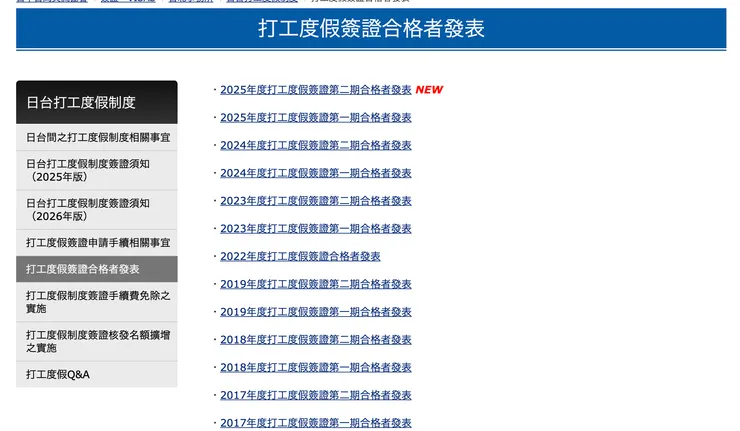This screenshot has height=431, width=740.
Task: Open 2022年度打工度假簽證合格者發表 link
Action: coord(300,256)
